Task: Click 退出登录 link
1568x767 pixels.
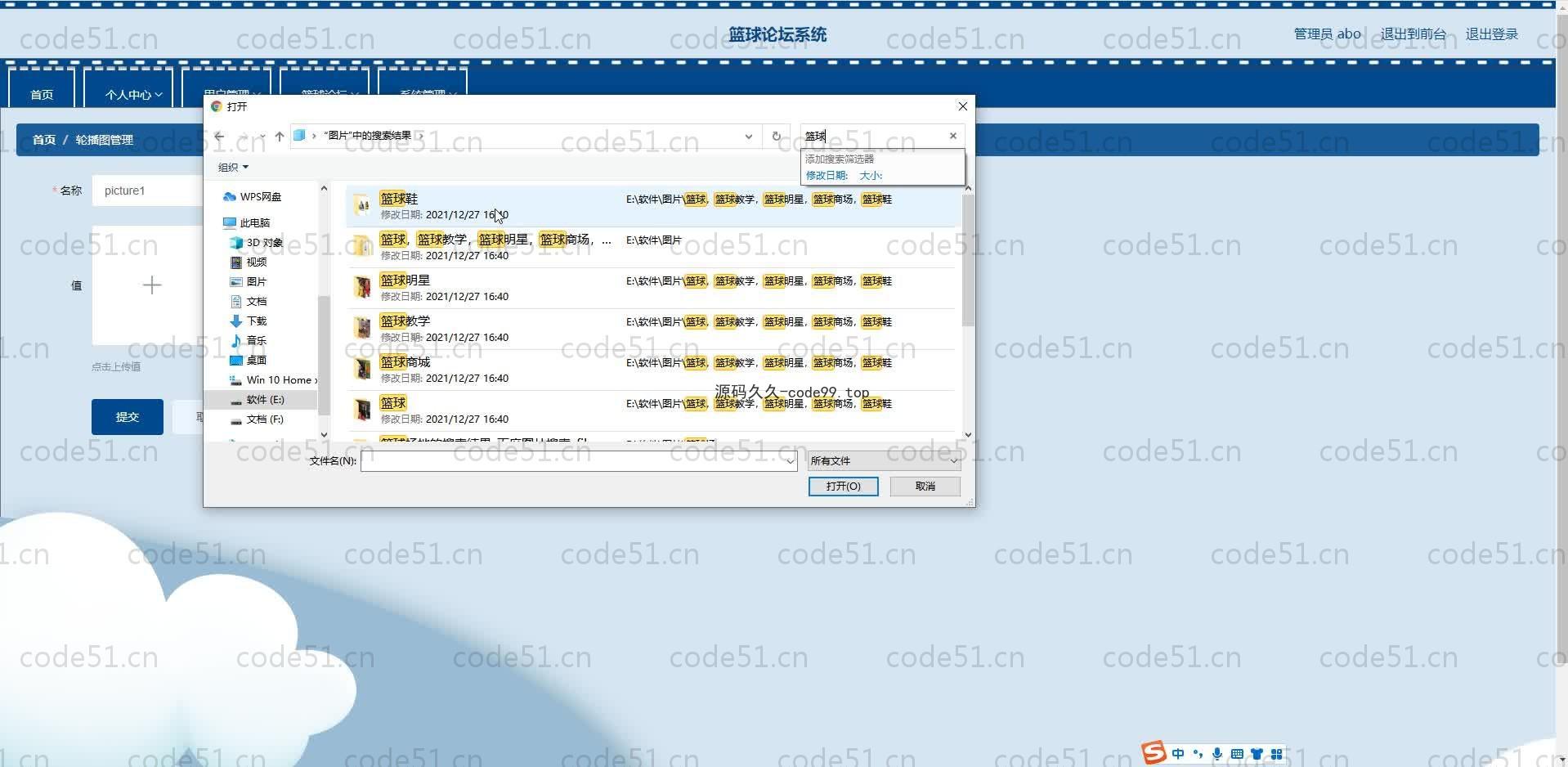Action: point(1492,34)
